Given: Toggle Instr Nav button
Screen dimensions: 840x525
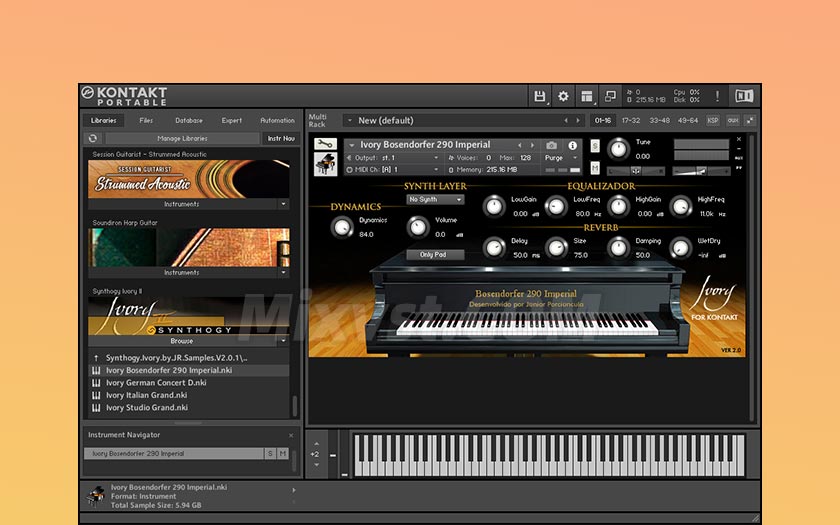Looking at the screenshot, I should point(281,138).
